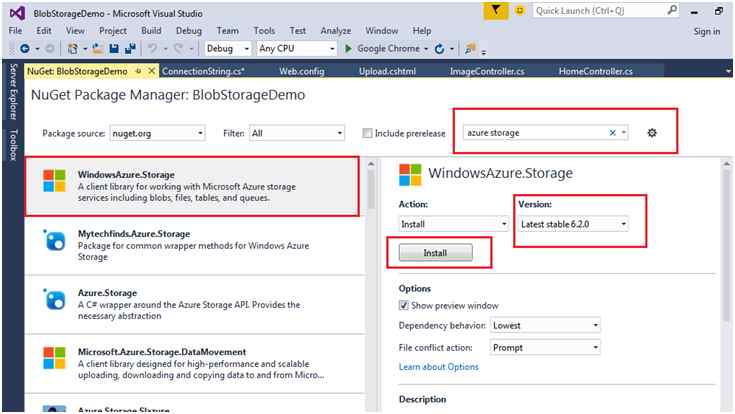Expand the Google Chrome browser dropdown arrow

426,49
